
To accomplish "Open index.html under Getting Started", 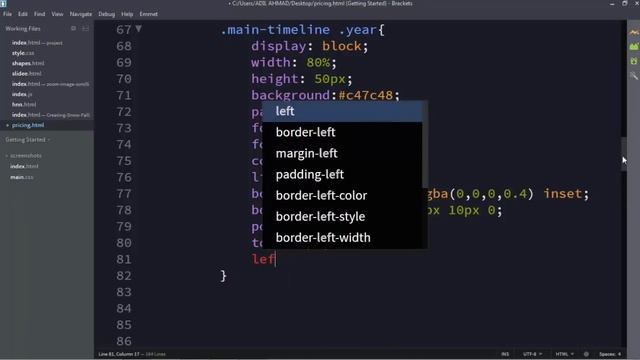I will [x=24, y=167].
